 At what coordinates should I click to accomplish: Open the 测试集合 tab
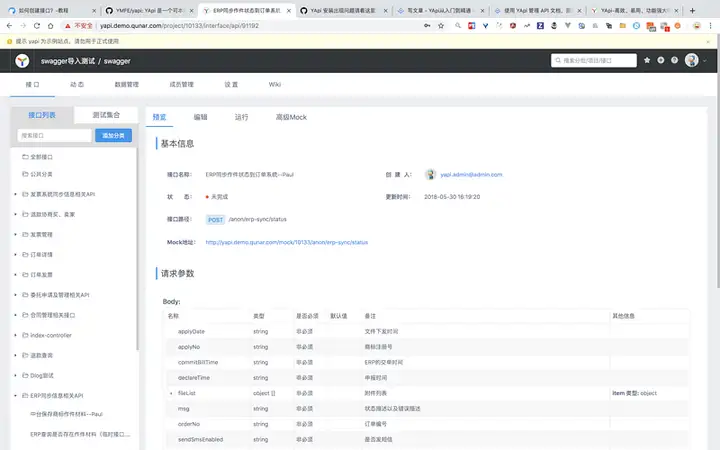point(106,115)
